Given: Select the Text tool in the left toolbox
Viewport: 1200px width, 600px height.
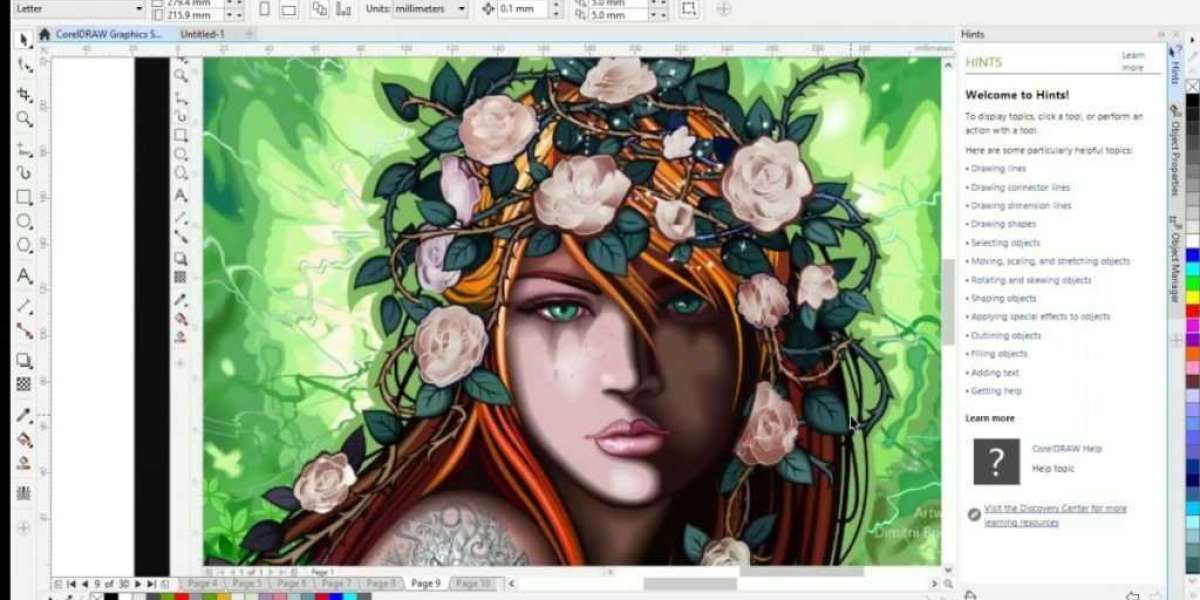Looking at the screenshot, I should pyautogui.click(x=24, y=276).
